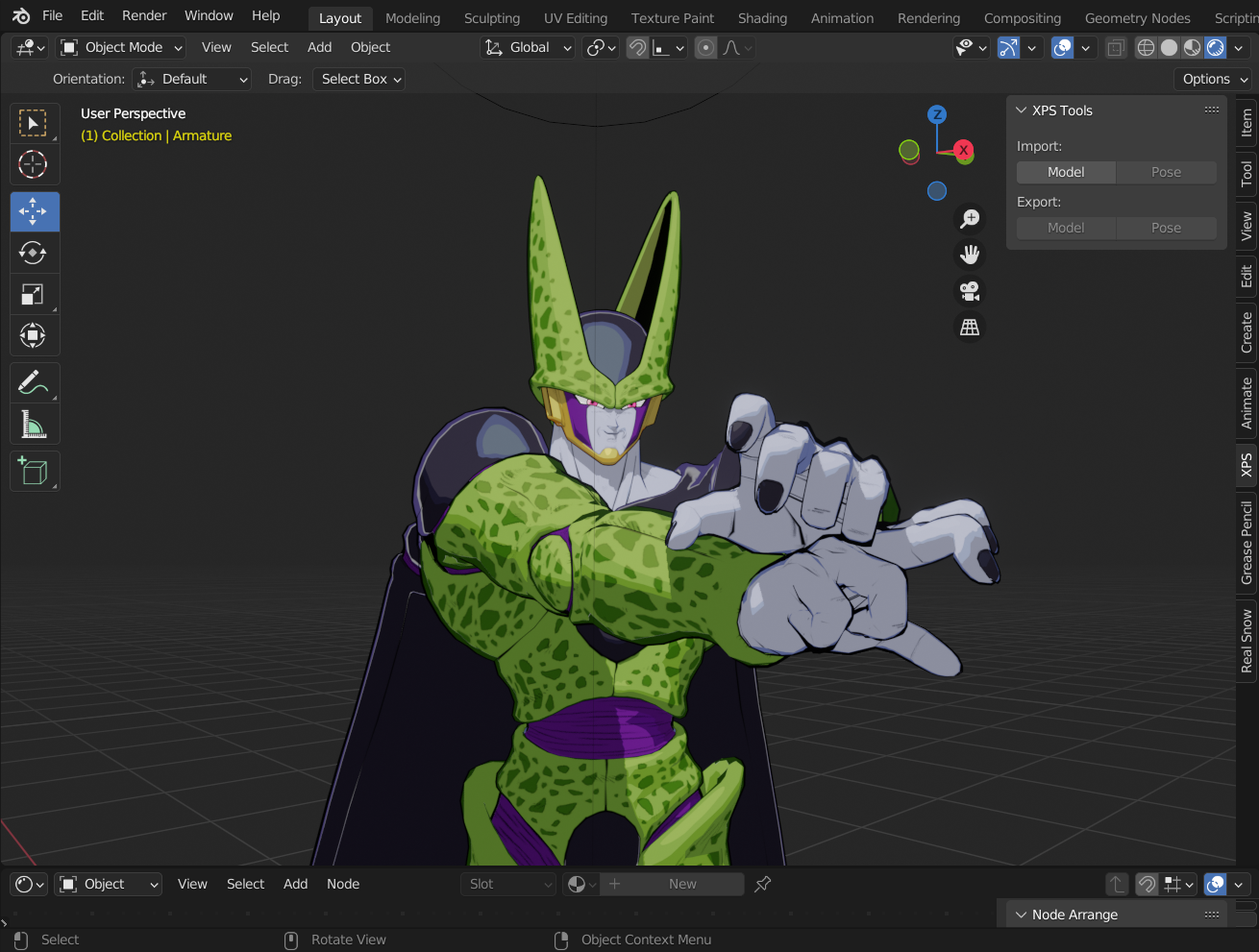This screenshot has height=952, width=1259.
Task: Select the Add Cube tool
Action: point(35,471)
